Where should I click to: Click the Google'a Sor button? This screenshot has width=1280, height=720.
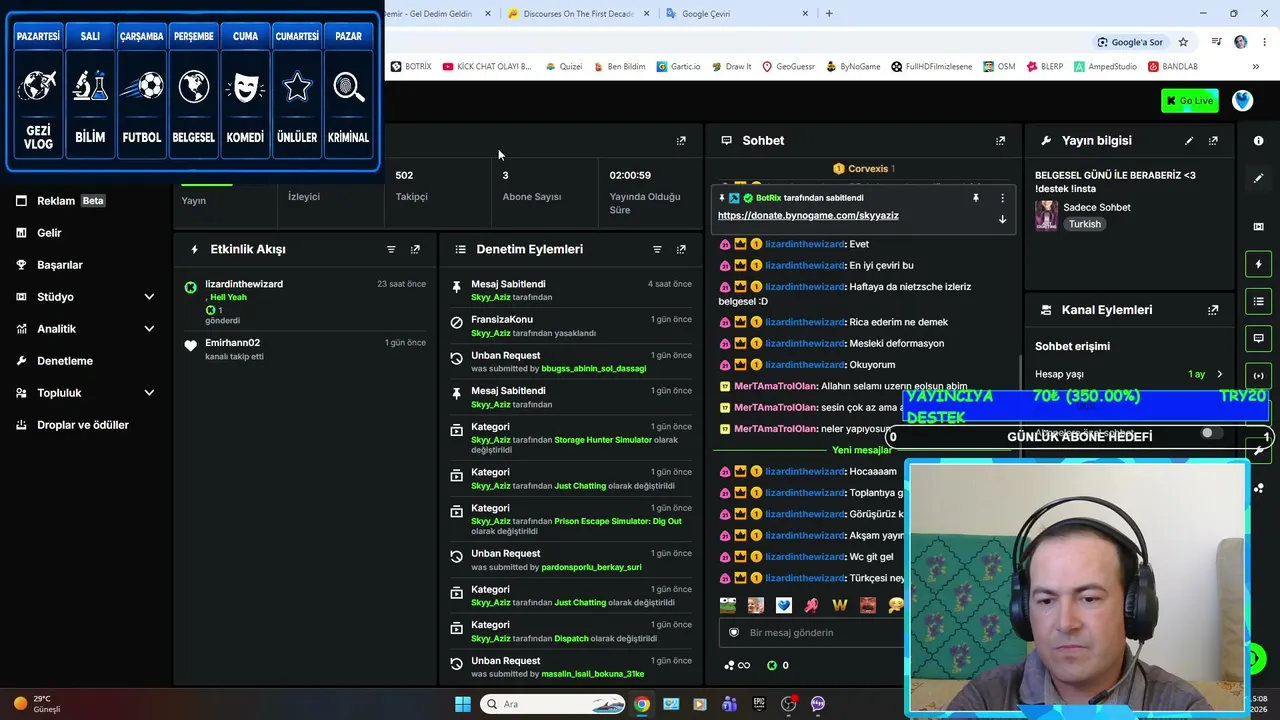point(1130,42)
